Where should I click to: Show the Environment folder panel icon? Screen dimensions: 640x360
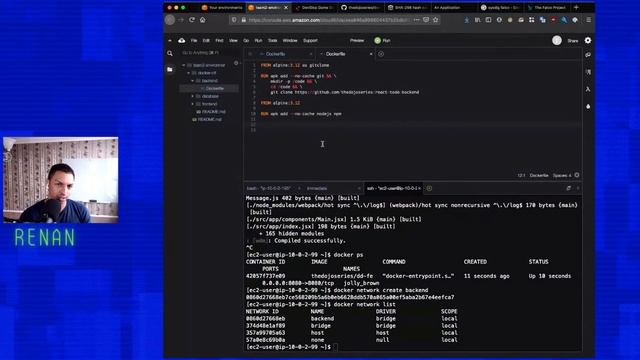[170, 70]
